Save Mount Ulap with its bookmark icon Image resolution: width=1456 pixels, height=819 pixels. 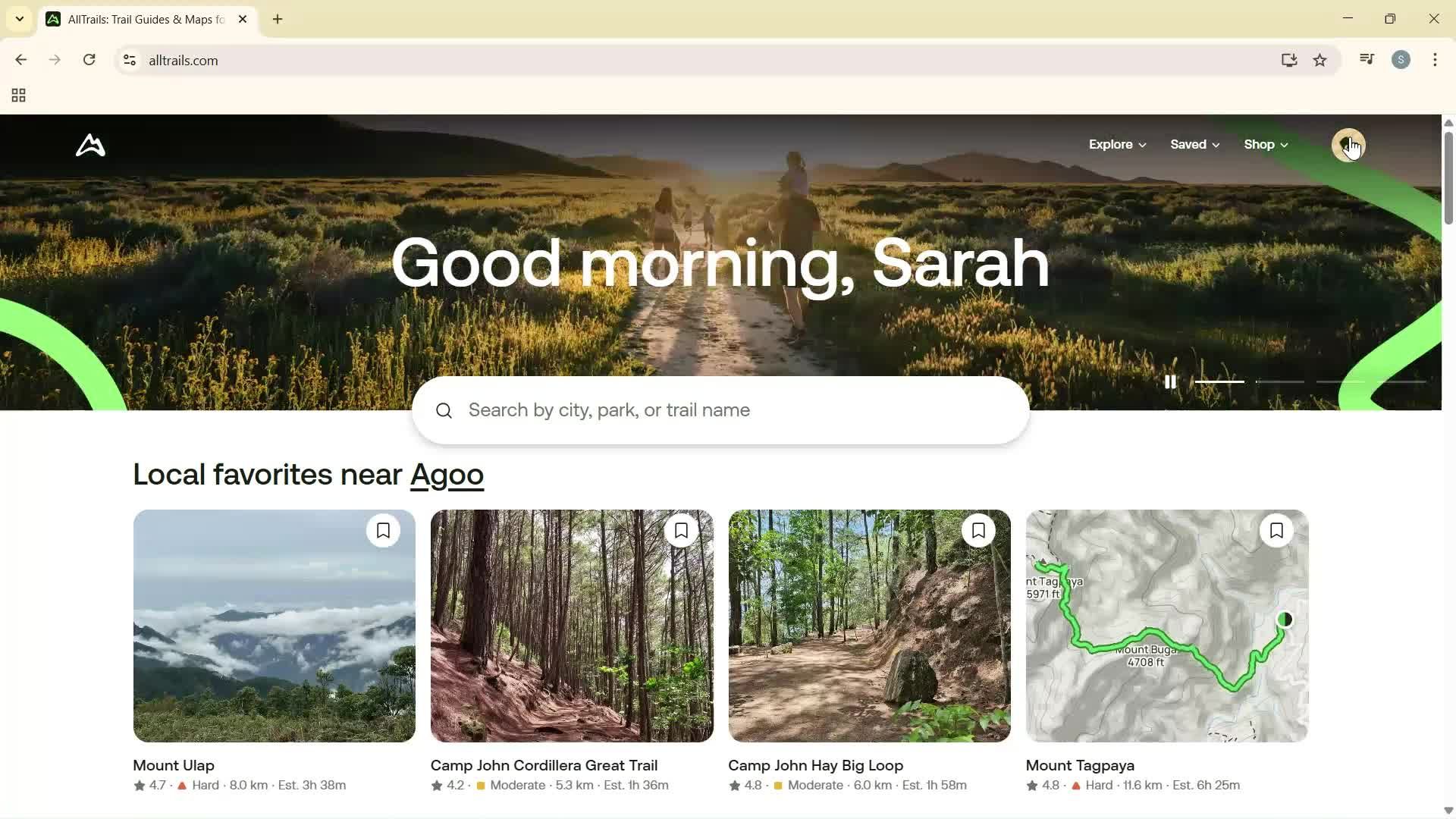coord(383,530)
